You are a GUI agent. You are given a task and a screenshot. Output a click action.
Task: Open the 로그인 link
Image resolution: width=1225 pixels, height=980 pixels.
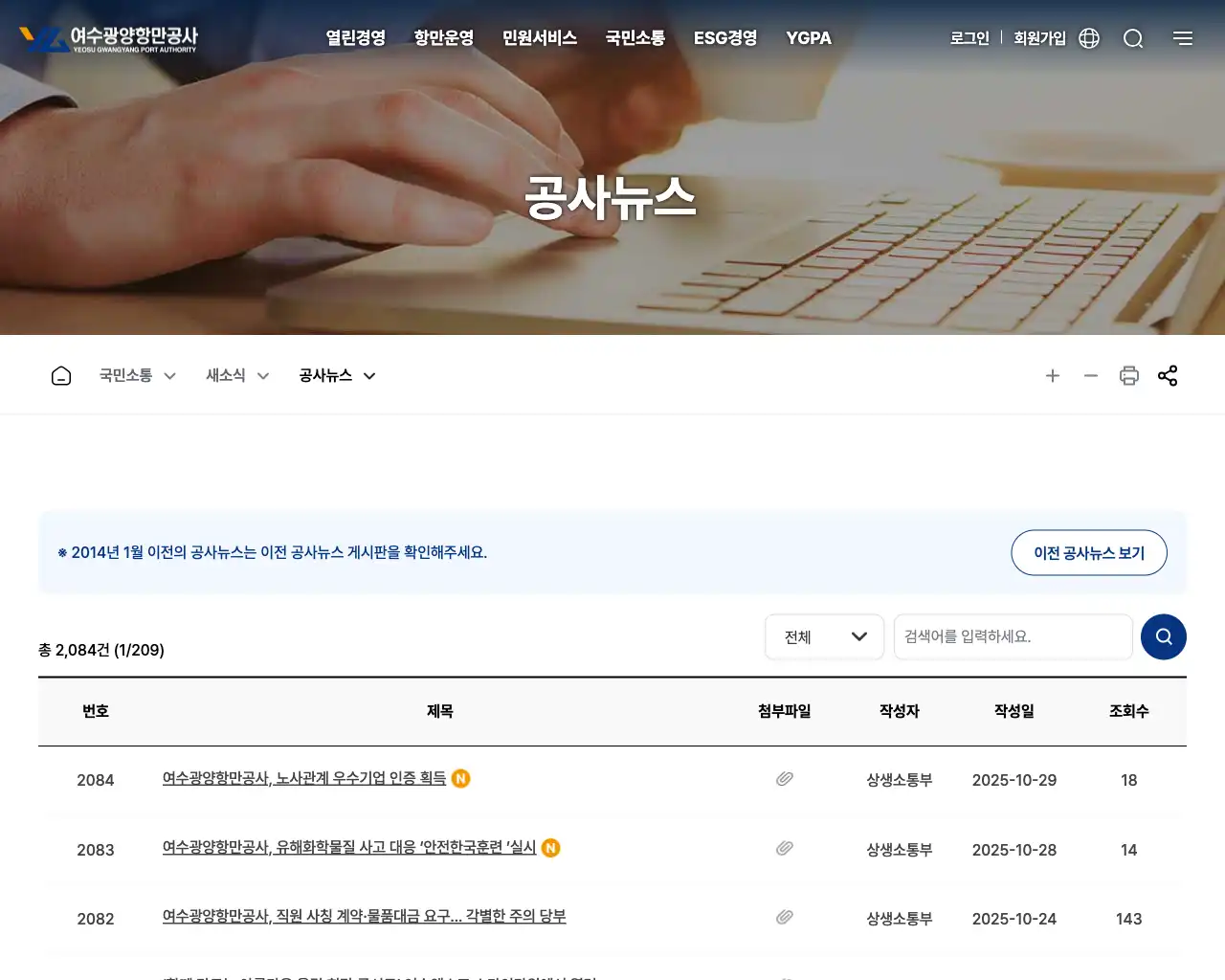[x=969, y=38]
